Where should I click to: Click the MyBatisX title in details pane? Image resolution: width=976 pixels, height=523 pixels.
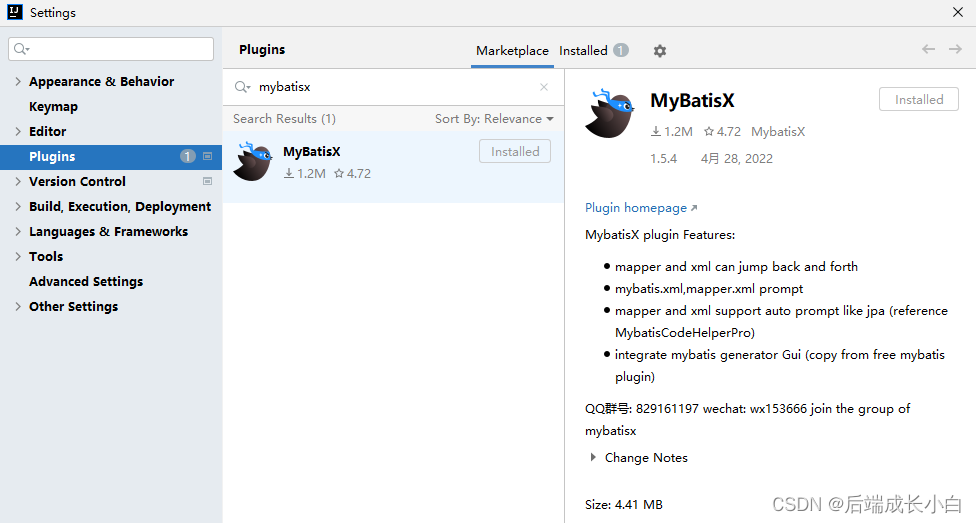pyautogui.click(x=692, y=100)
